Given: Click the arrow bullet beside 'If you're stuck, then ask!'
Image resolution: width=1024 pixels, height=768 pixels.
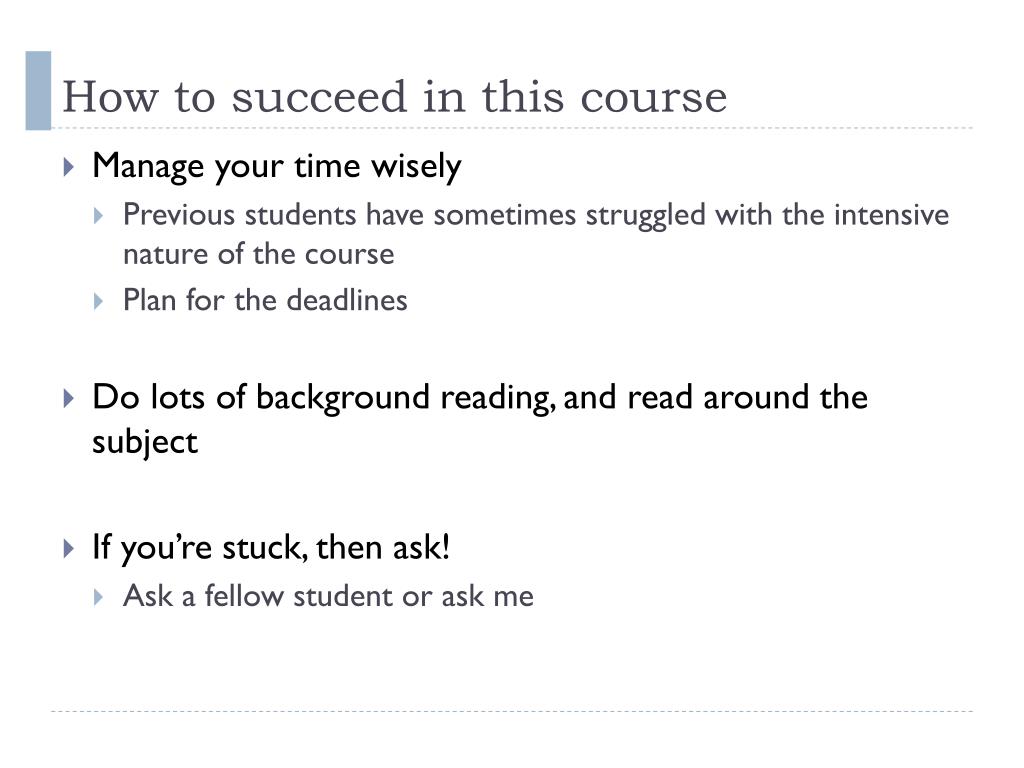Looking at the screenshot, I should tap(69, 549).
